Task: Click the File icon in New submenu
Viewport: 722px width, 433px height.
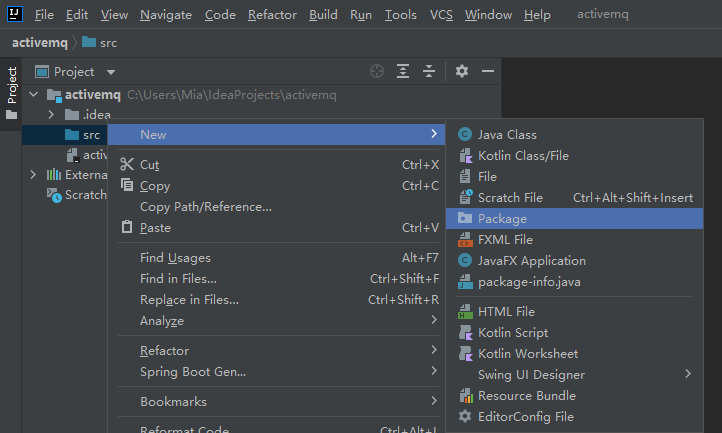Action: (x=465, y=176)
